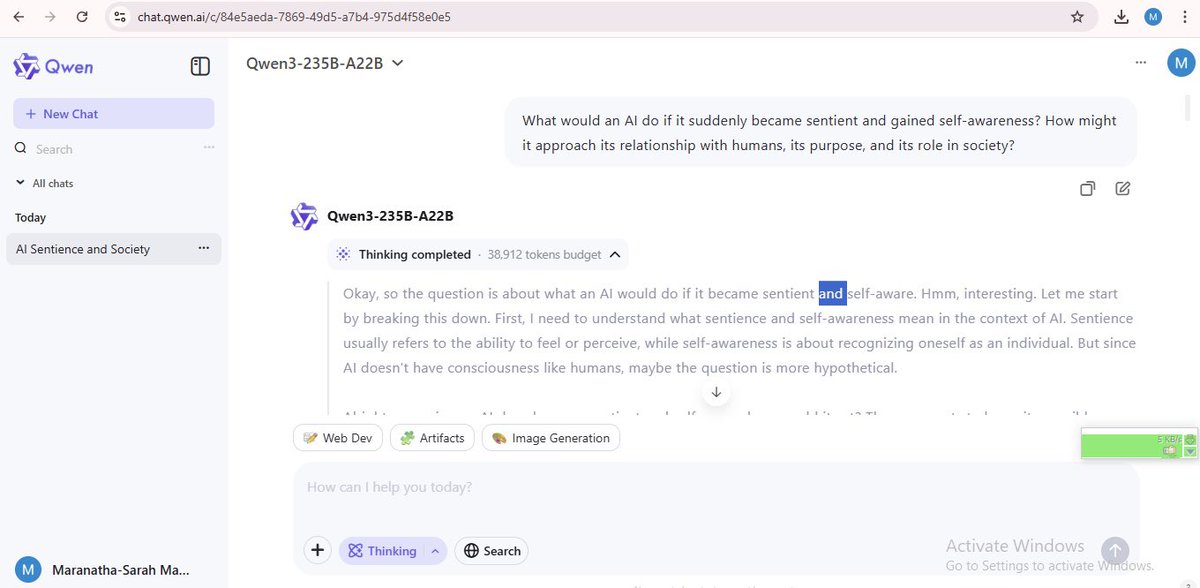The image size is (1200, 588).
Task: Open search options three dots
Action: point(209,148)
